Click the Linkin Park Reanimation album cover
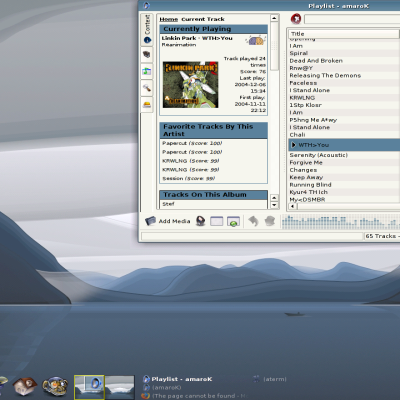Image resolution: width=400 pixels, height=400 pixels. [x=191, y=85]
